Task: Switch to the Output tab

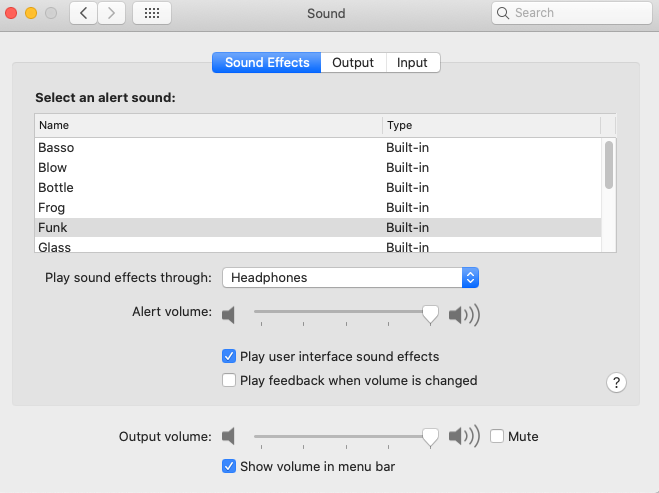Action: 353,62
